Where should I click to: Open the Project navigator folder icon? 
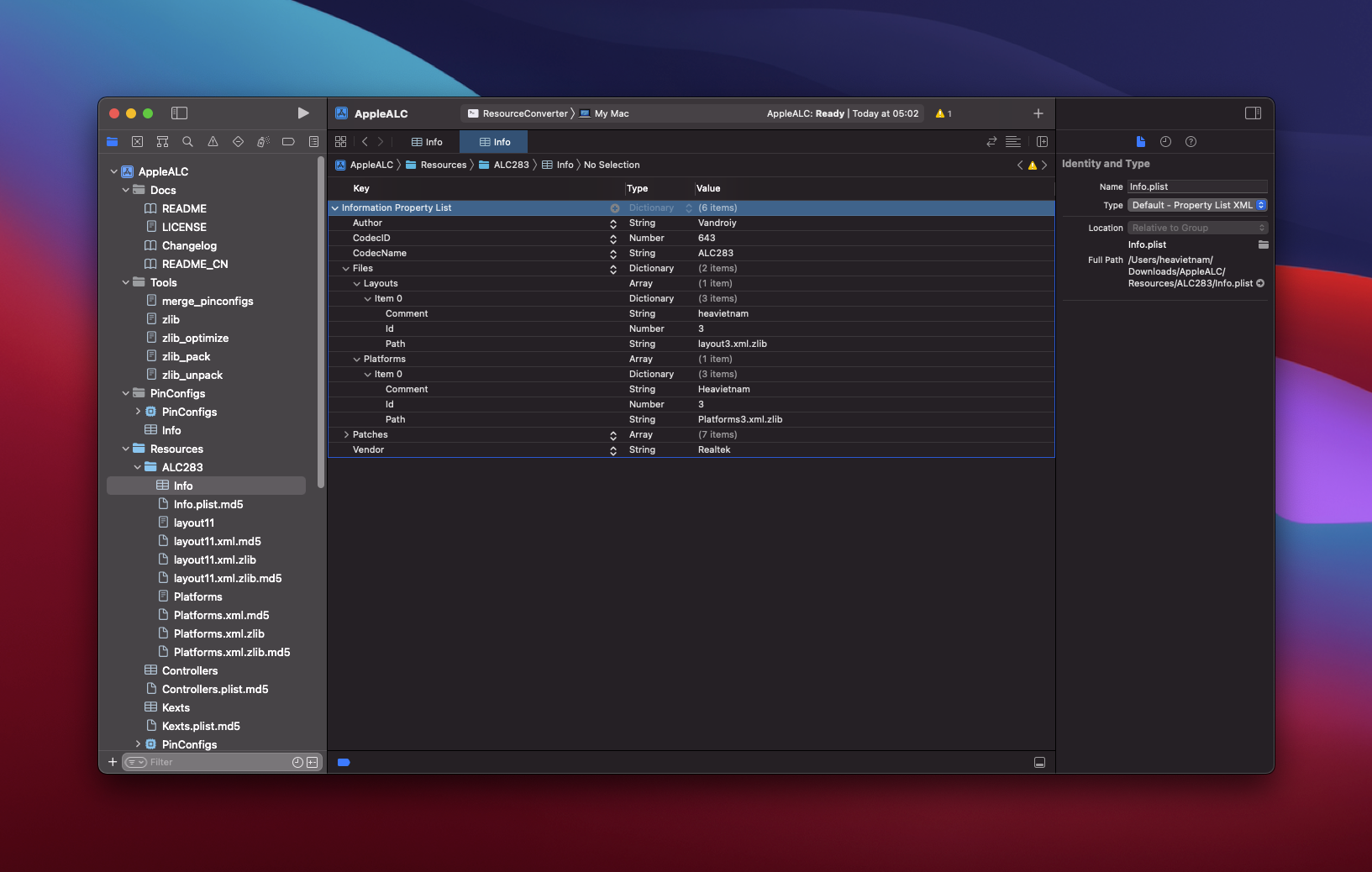click(x=113, y=142)
